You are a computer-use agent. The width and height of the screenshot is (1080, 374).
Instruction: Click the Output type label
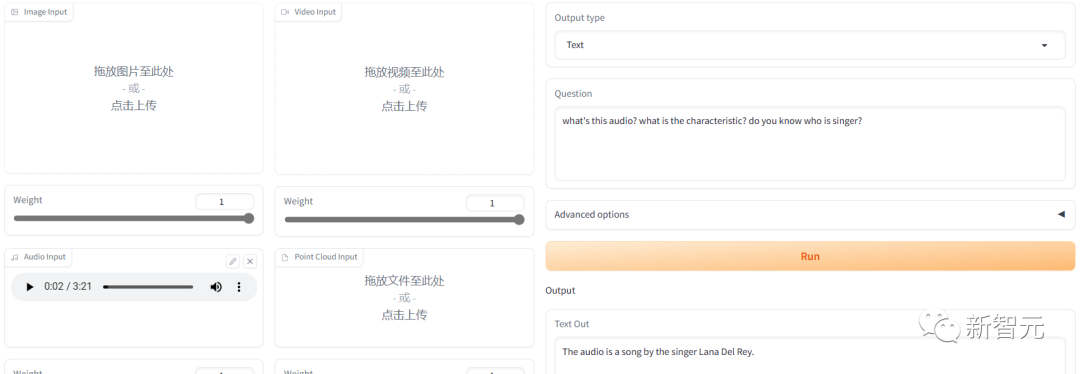click(x=579, y=18)
